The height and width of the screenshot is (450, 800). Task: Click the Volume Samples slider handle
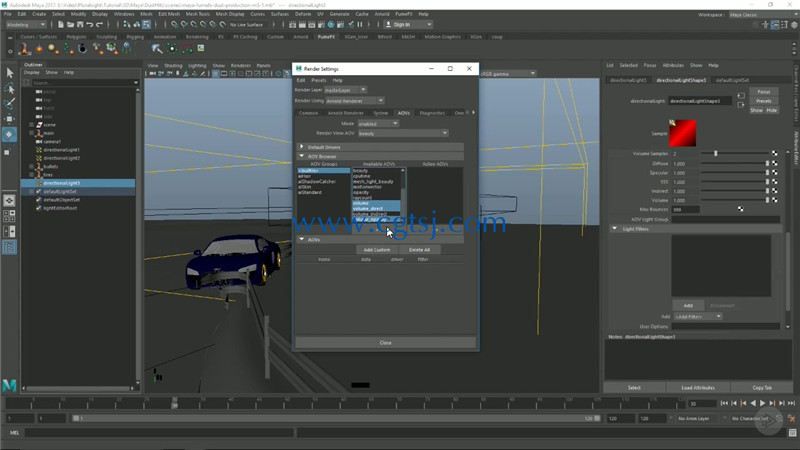tap(715, 153)
